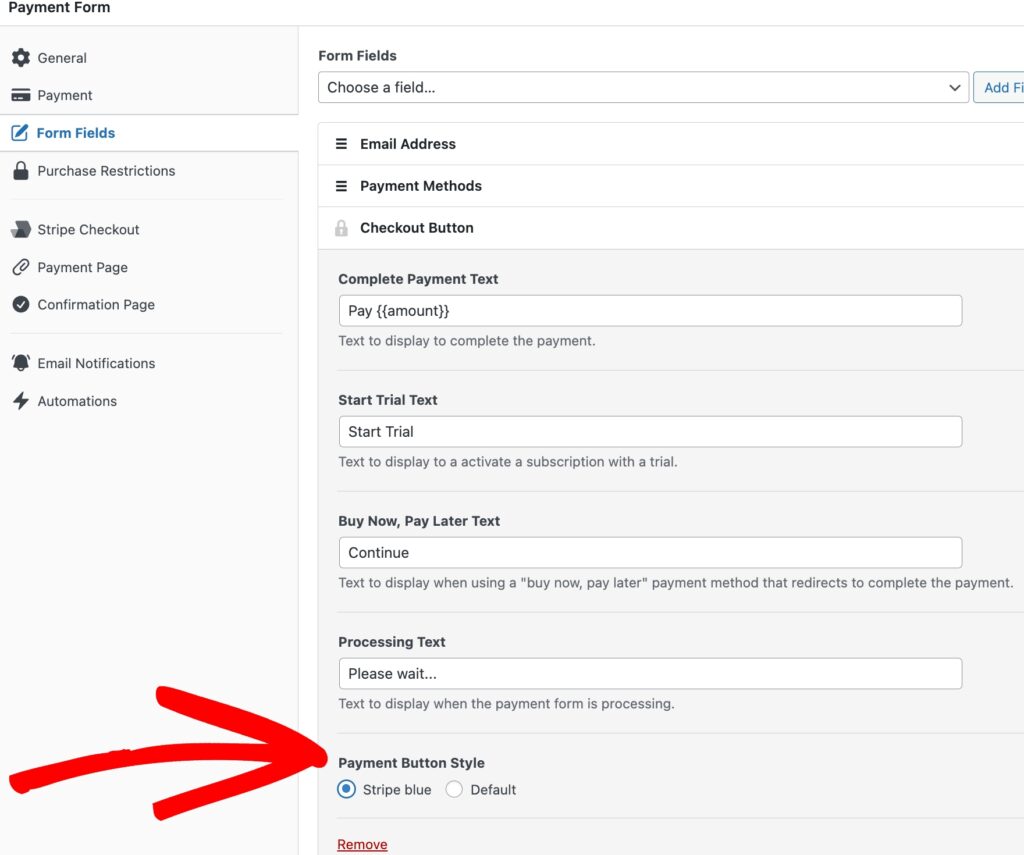Click the Payment Page link icon
Screen dimensions: 1024x855
pos(20,268)
